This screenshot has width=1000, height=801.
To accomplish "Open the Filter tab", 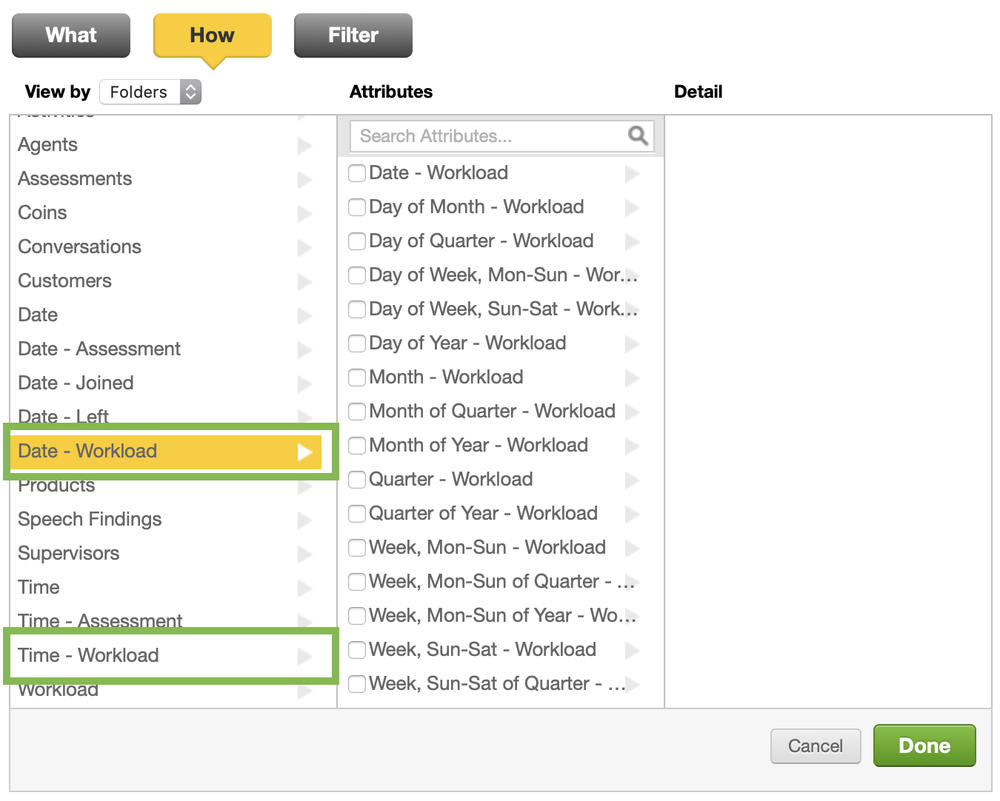I will pos(353,35).
